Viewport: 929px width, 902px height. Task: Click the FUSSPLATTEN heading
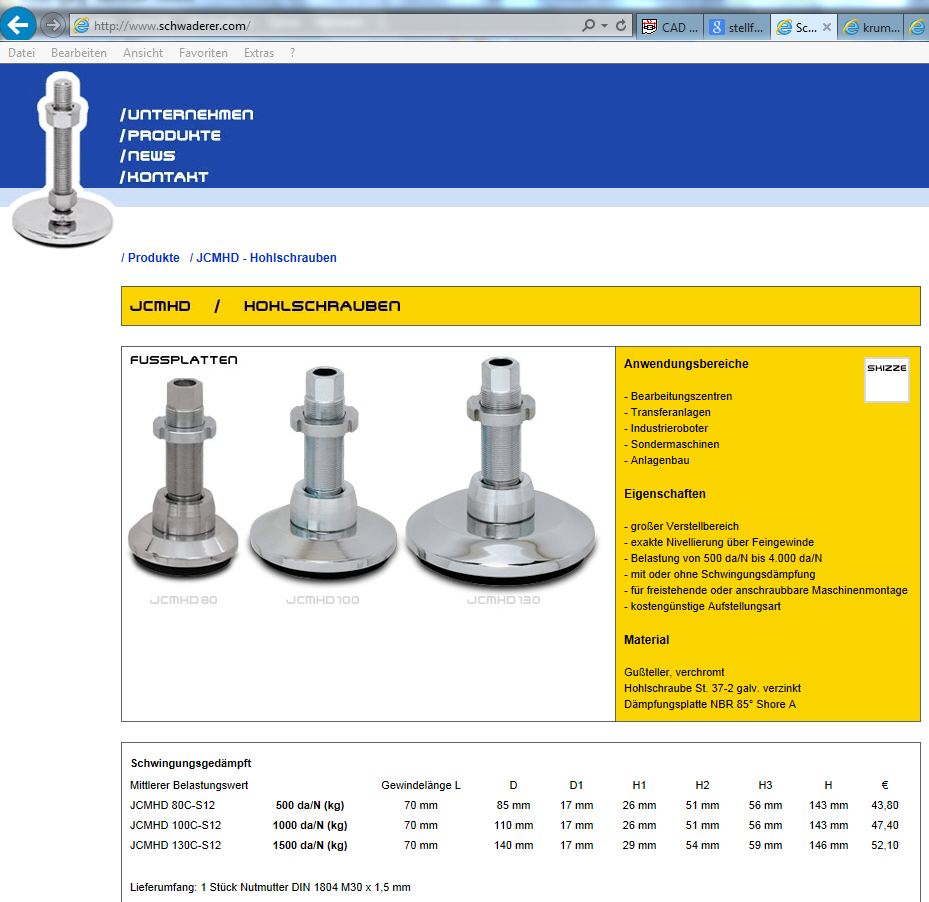tap(184, 360)
